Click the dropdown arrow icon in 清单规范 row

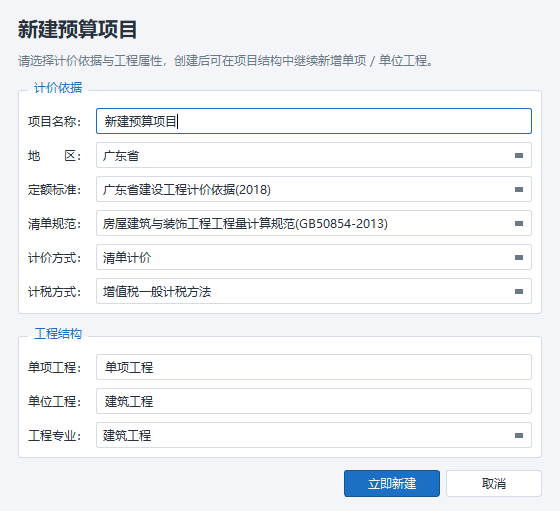coord(519,224)
